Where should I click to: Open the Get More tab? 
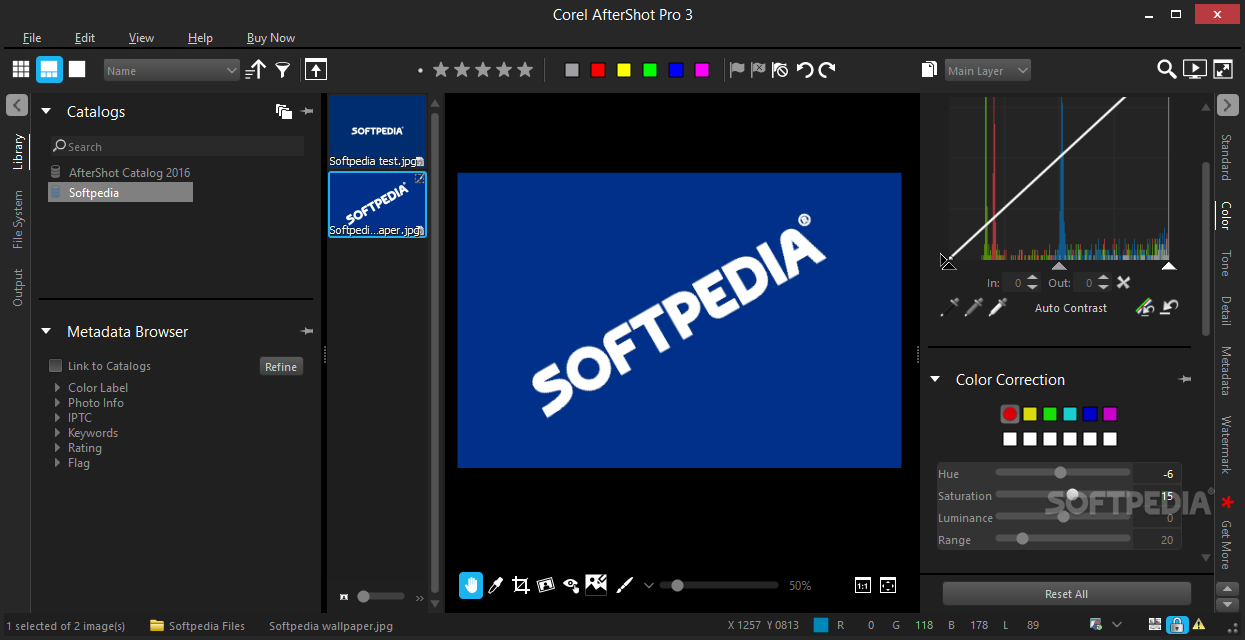(x=1226, y=543)
